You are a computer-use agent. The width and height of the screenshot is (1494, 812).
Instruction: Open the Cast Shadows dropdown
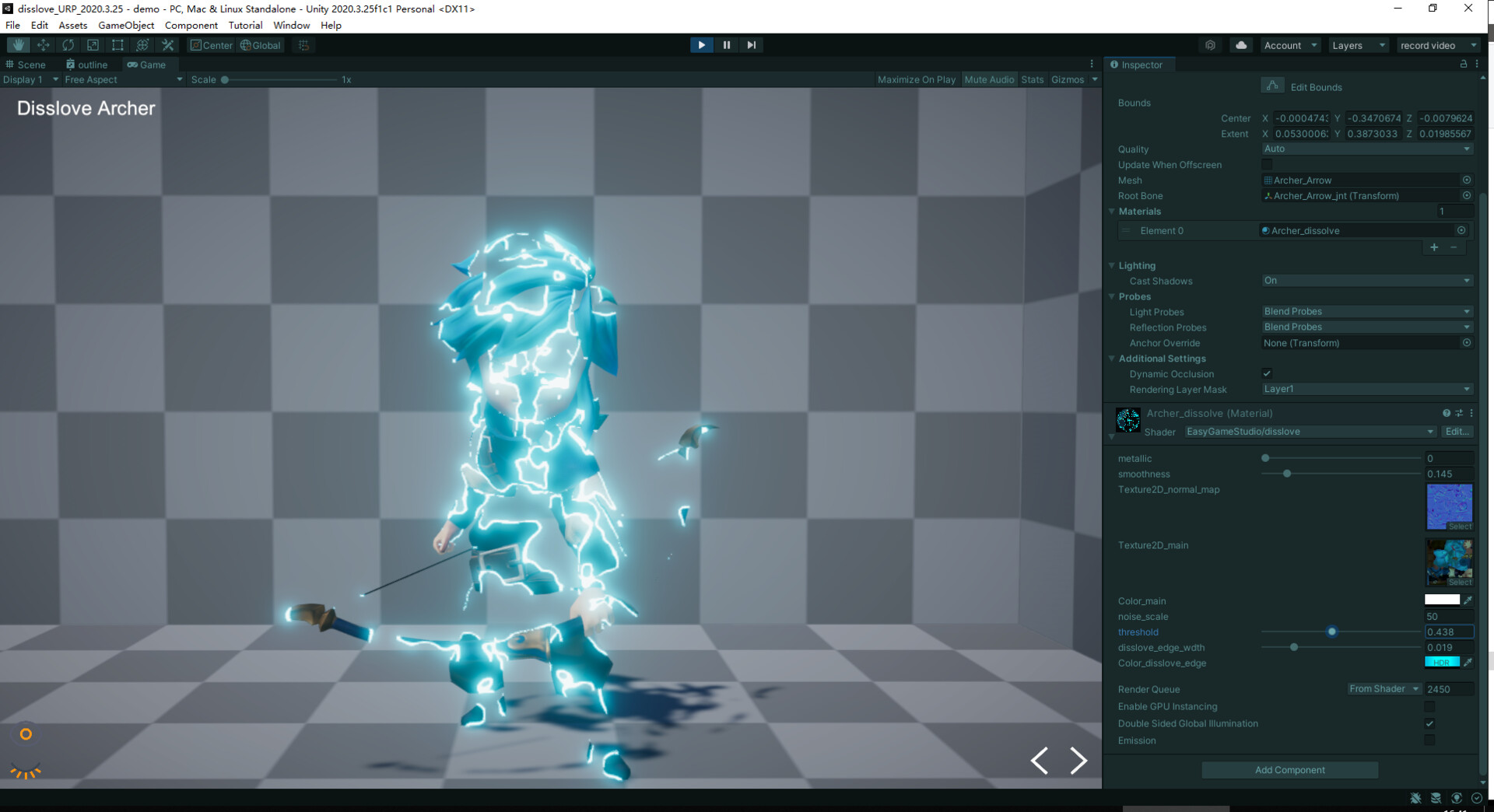coord(1366,281)
